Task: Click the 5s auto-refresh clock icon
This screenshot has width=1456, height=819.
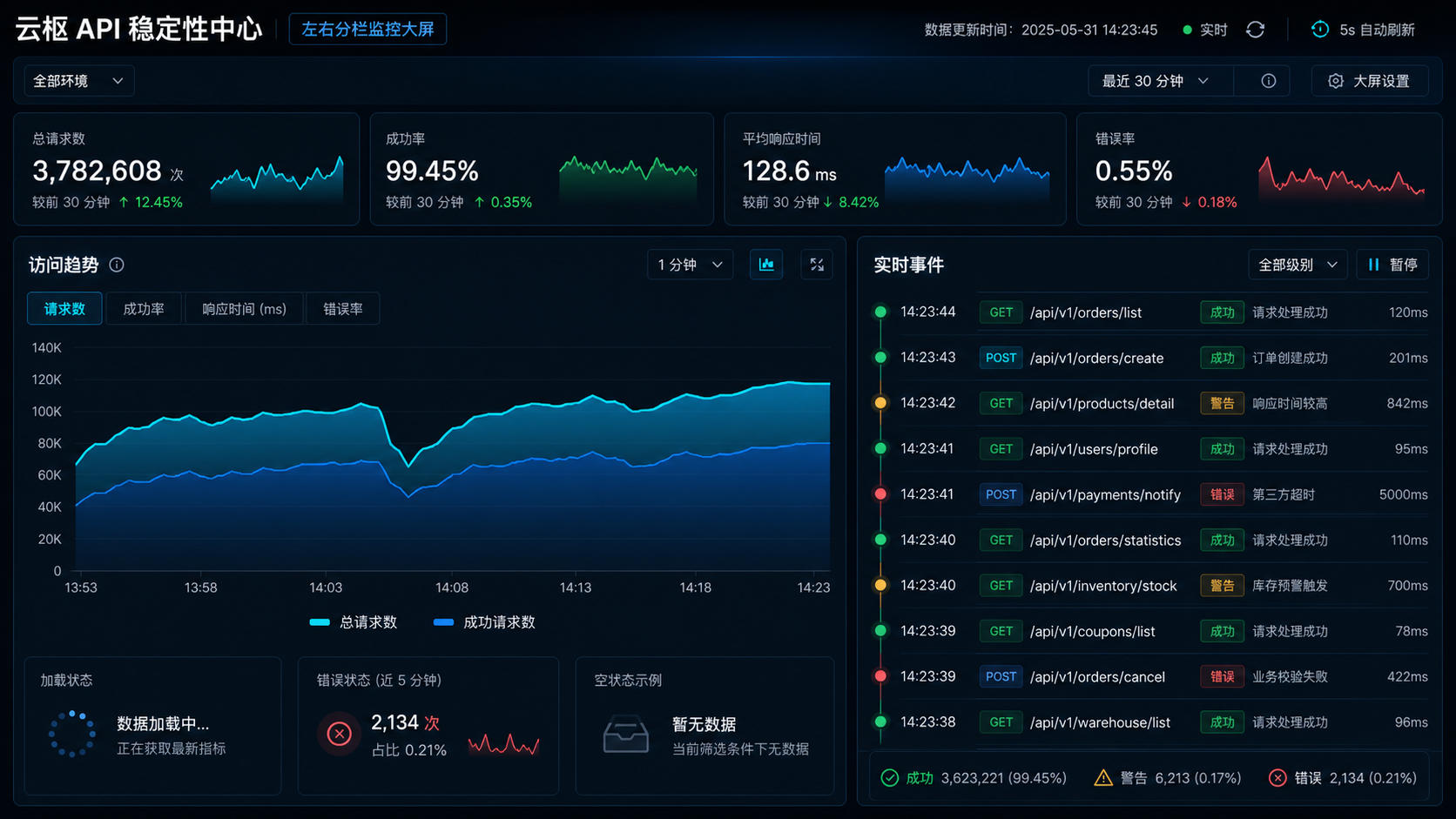Action: pyautogui.click(x=1320, y=30)
